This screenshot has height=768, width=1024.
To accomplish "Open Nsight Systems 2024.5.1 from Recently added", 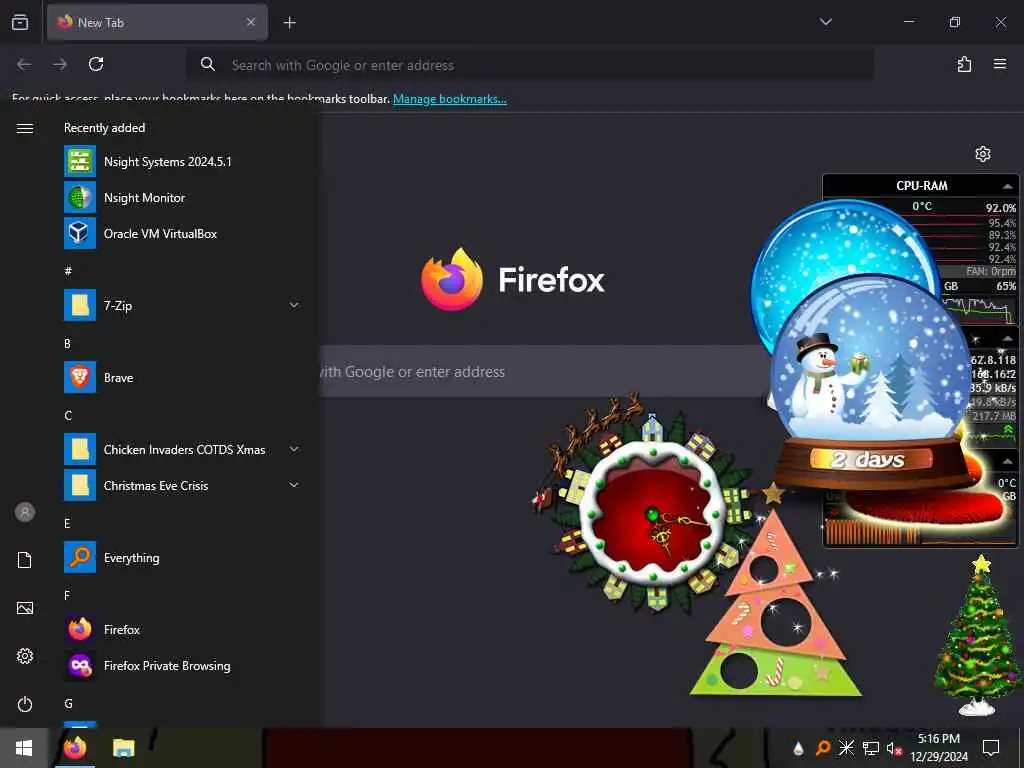I will click(180, 161).
